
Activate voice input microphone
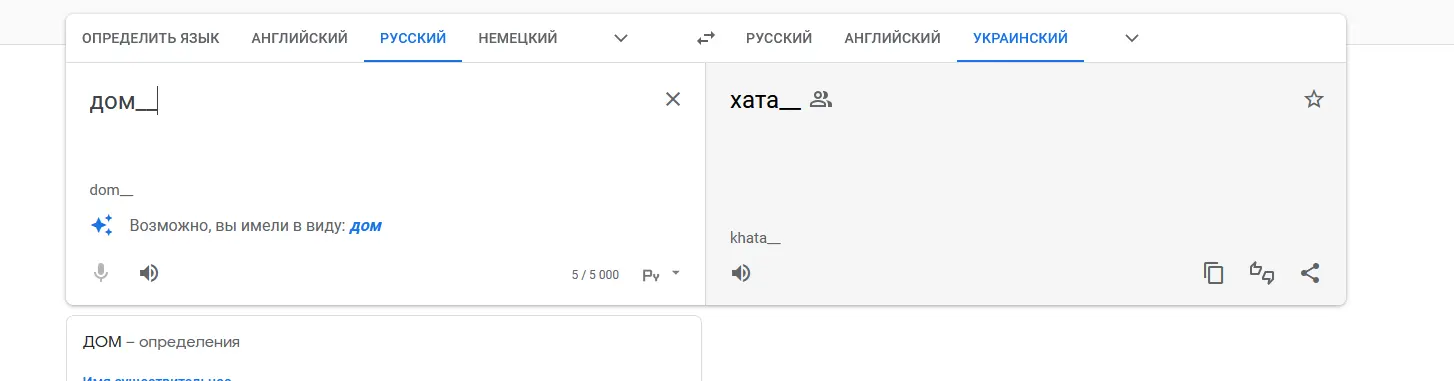tap(101, 273)
